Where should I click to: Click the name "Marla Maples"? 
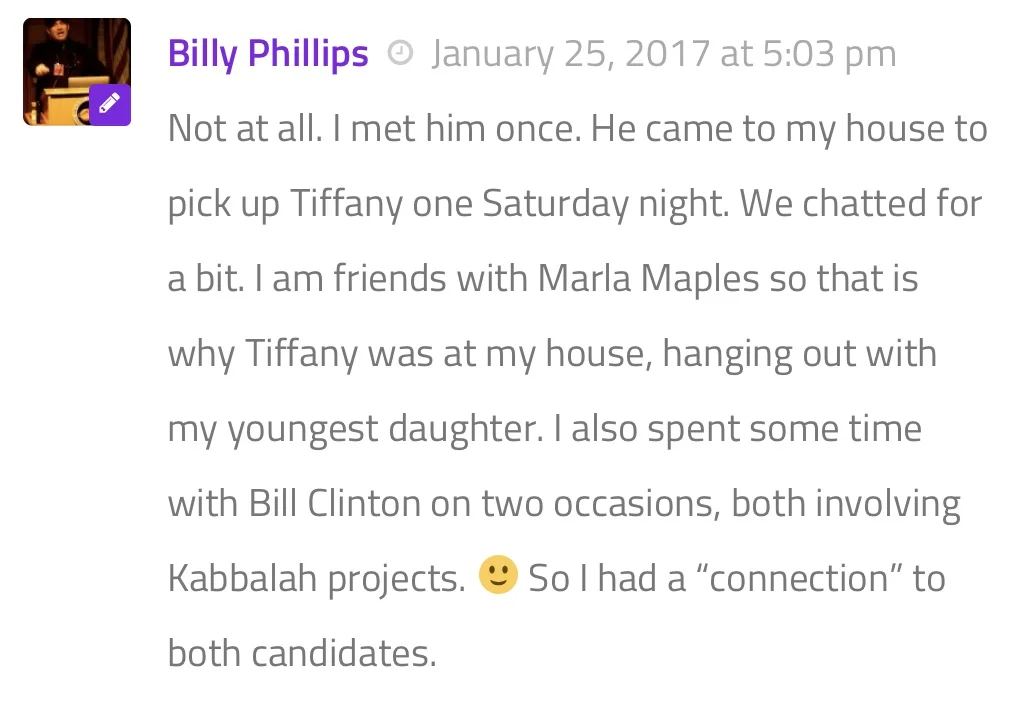tap(649, 280)
